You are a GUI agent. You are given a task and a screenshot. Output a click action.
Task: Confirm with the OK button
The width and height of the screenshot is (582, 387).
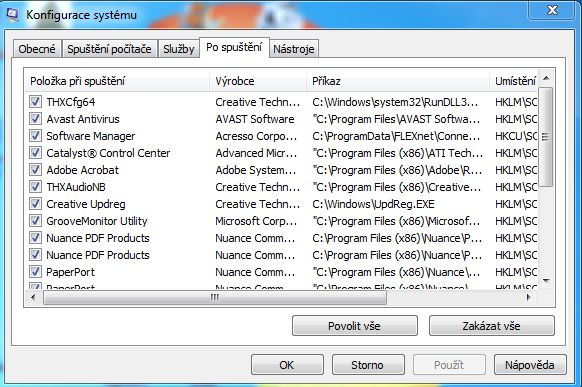(x=287, y=365)
